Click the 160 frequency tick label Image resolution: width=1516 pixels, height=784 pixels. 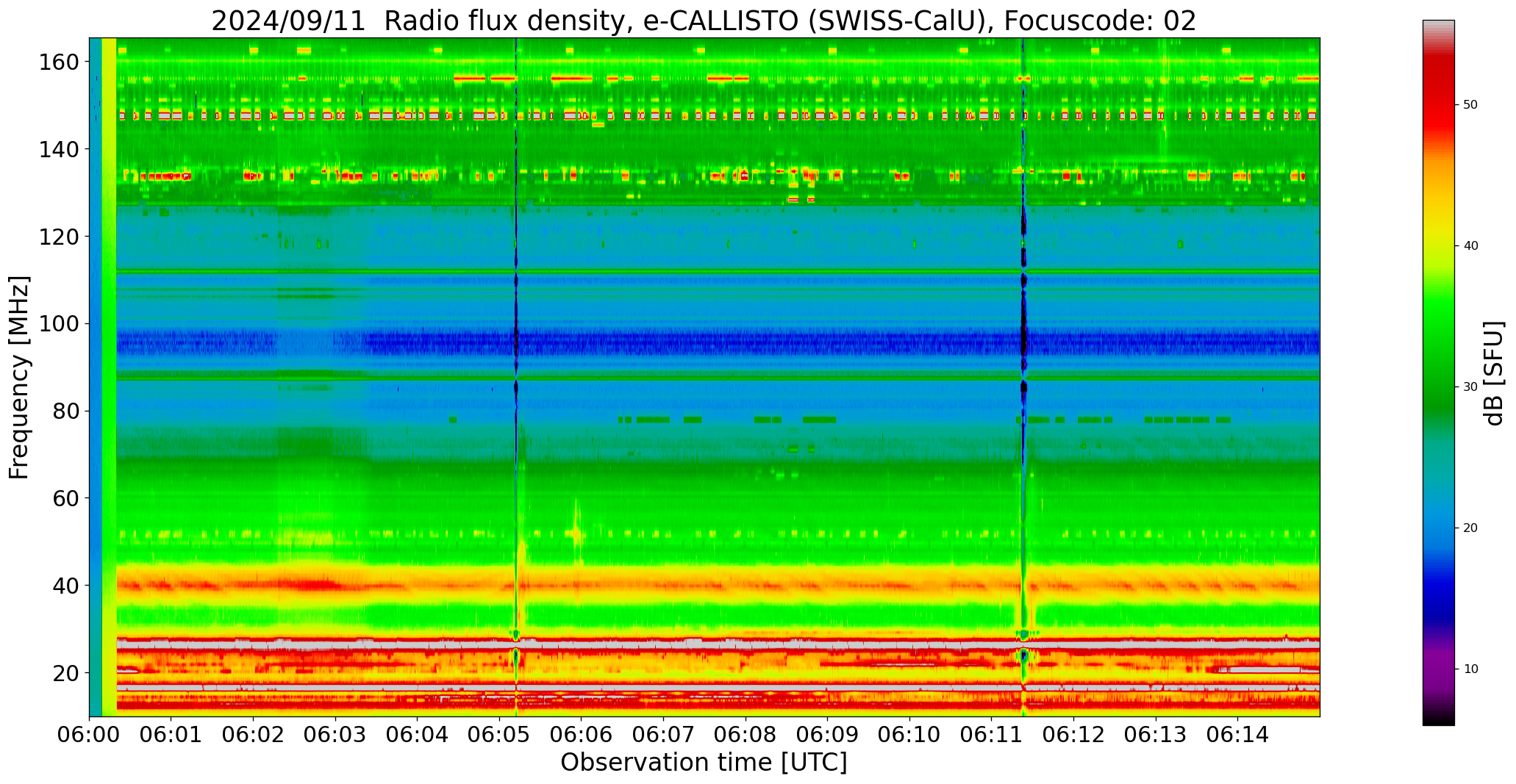coord(59,62)
